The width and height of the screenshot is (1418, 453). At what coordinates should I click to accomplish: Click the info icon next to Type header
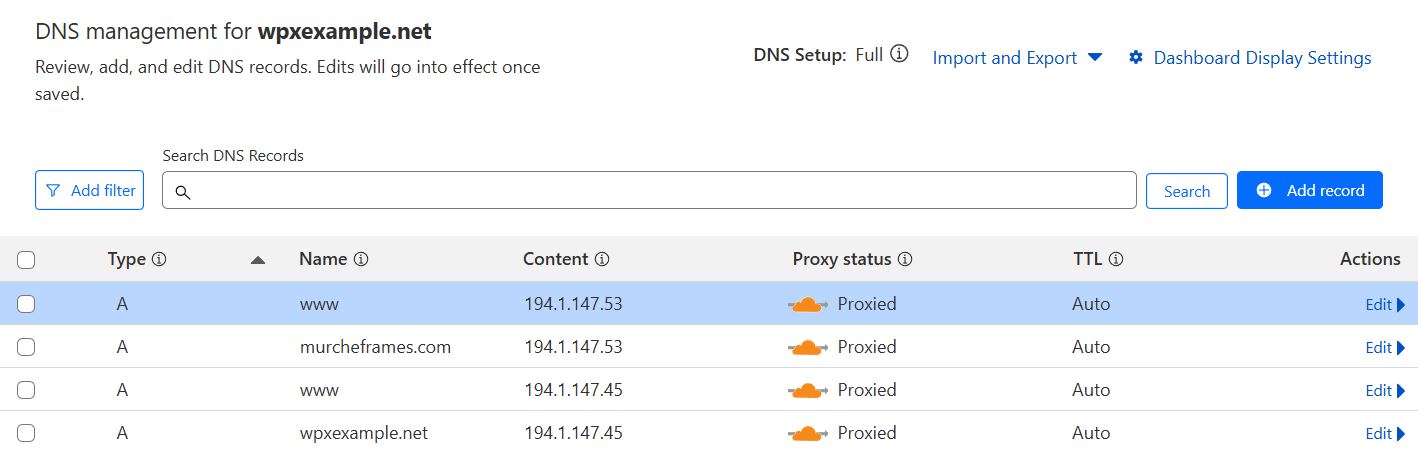tap(159, 259)
